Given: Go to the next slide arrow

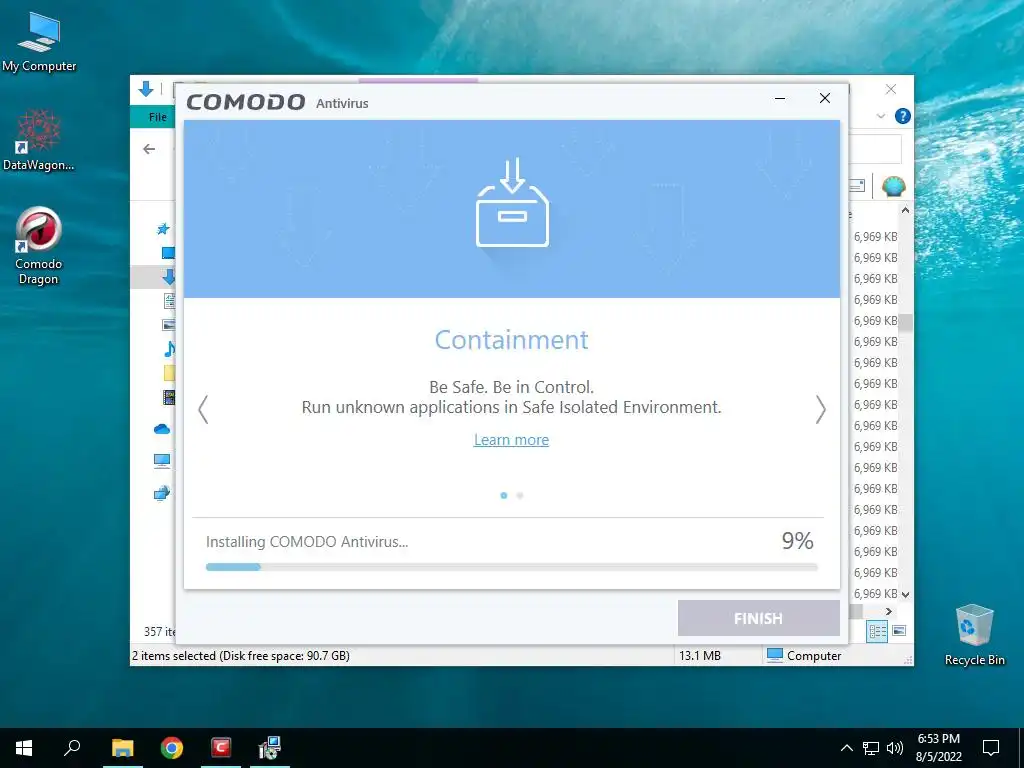Looking at the screenshot, I should click(820, 410).
